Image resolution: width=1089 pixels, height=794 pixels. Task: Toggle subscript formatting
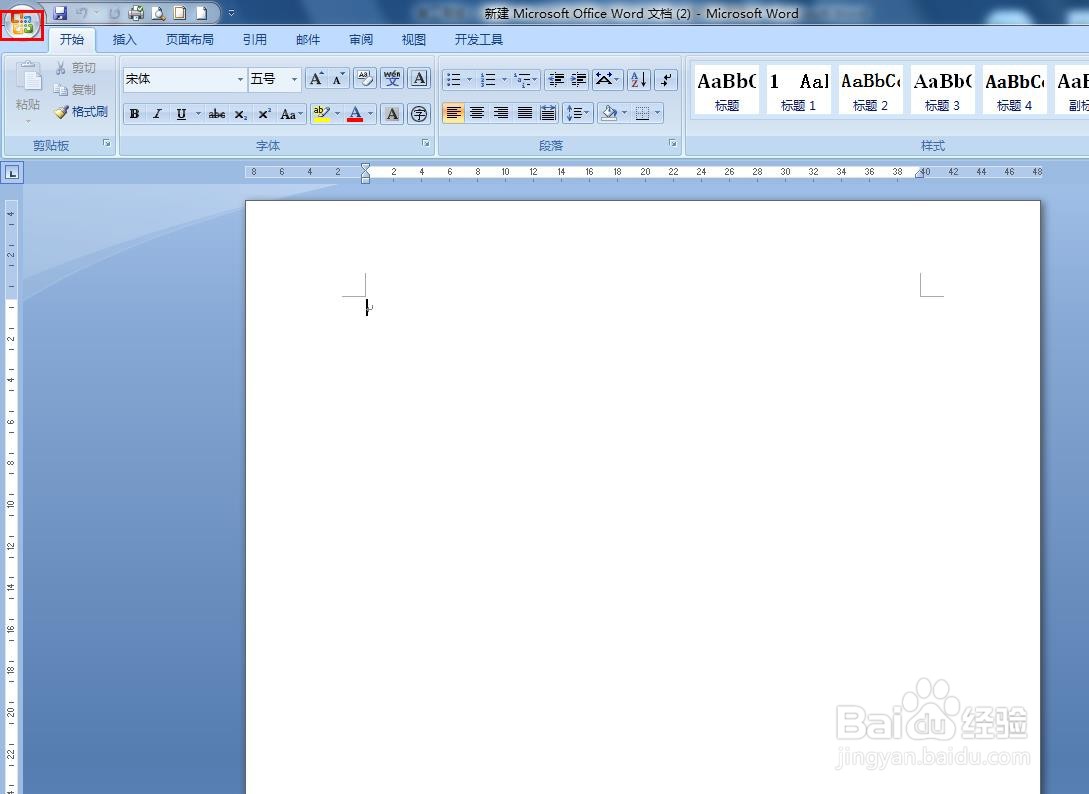pos(240,114)
